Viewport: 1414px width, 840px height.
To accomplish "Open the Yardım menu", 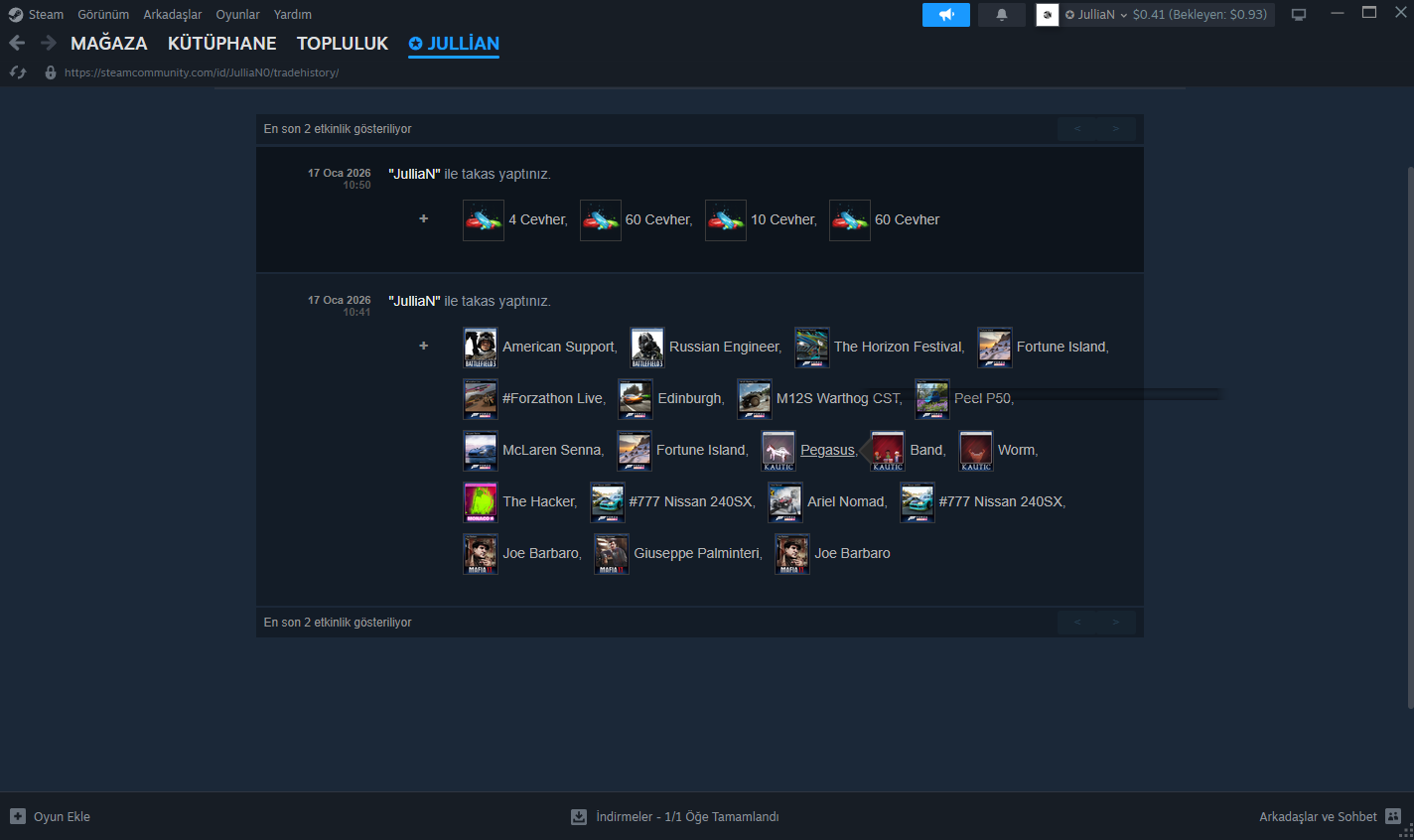I will tap(293, 15).
